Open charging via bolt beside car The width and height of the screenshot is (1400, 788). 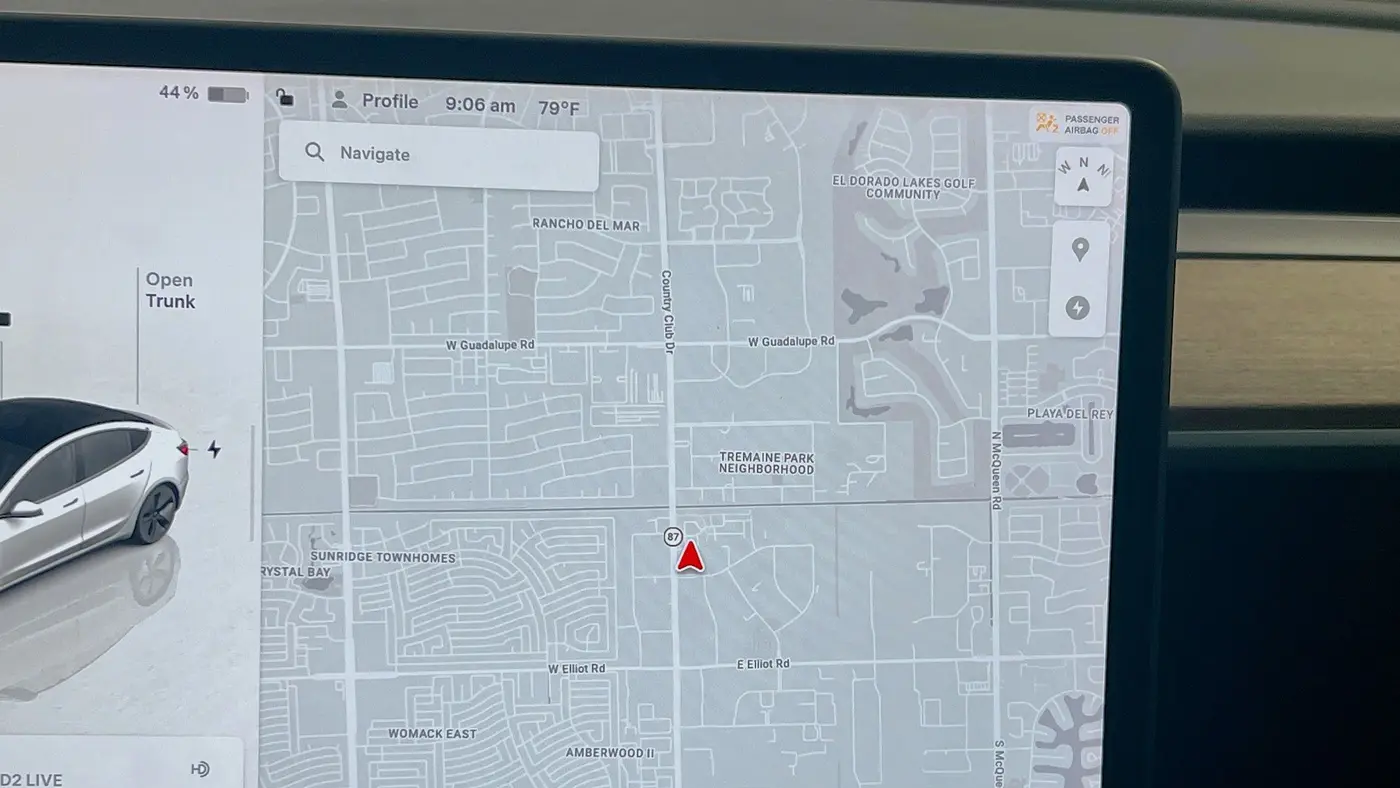coord(214,449)
